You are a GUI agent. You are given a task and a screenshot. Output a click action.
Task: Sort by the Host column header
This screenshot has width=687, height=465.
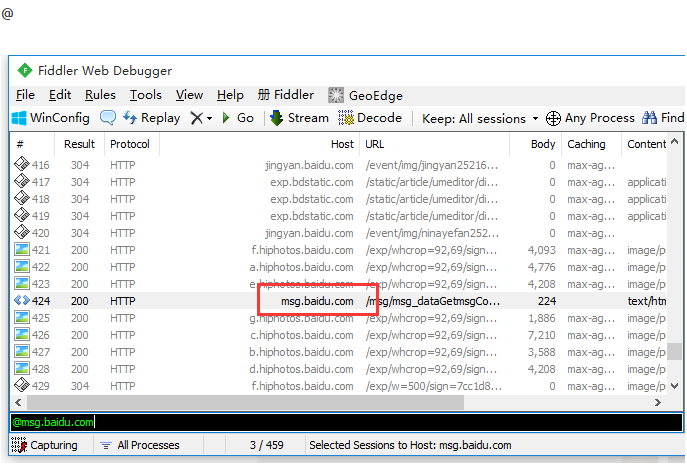pyautogui.click(x=259, y=144)
